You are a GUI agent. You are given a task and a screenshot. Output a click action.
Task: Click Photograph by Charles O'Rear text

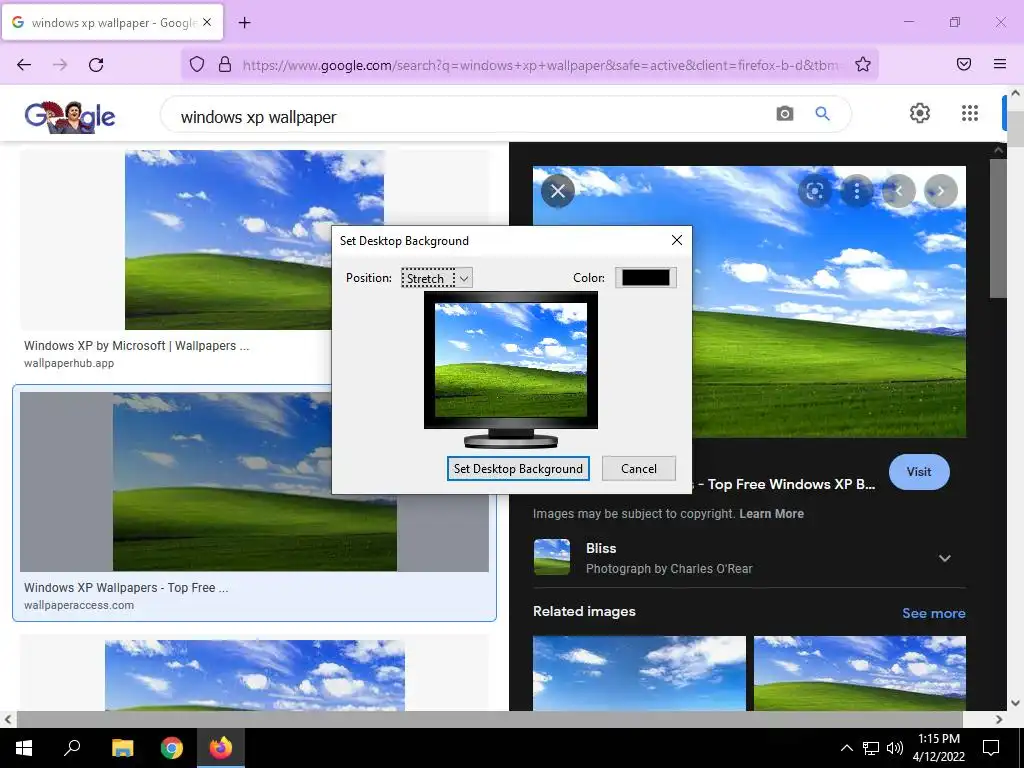coord(669,568)
